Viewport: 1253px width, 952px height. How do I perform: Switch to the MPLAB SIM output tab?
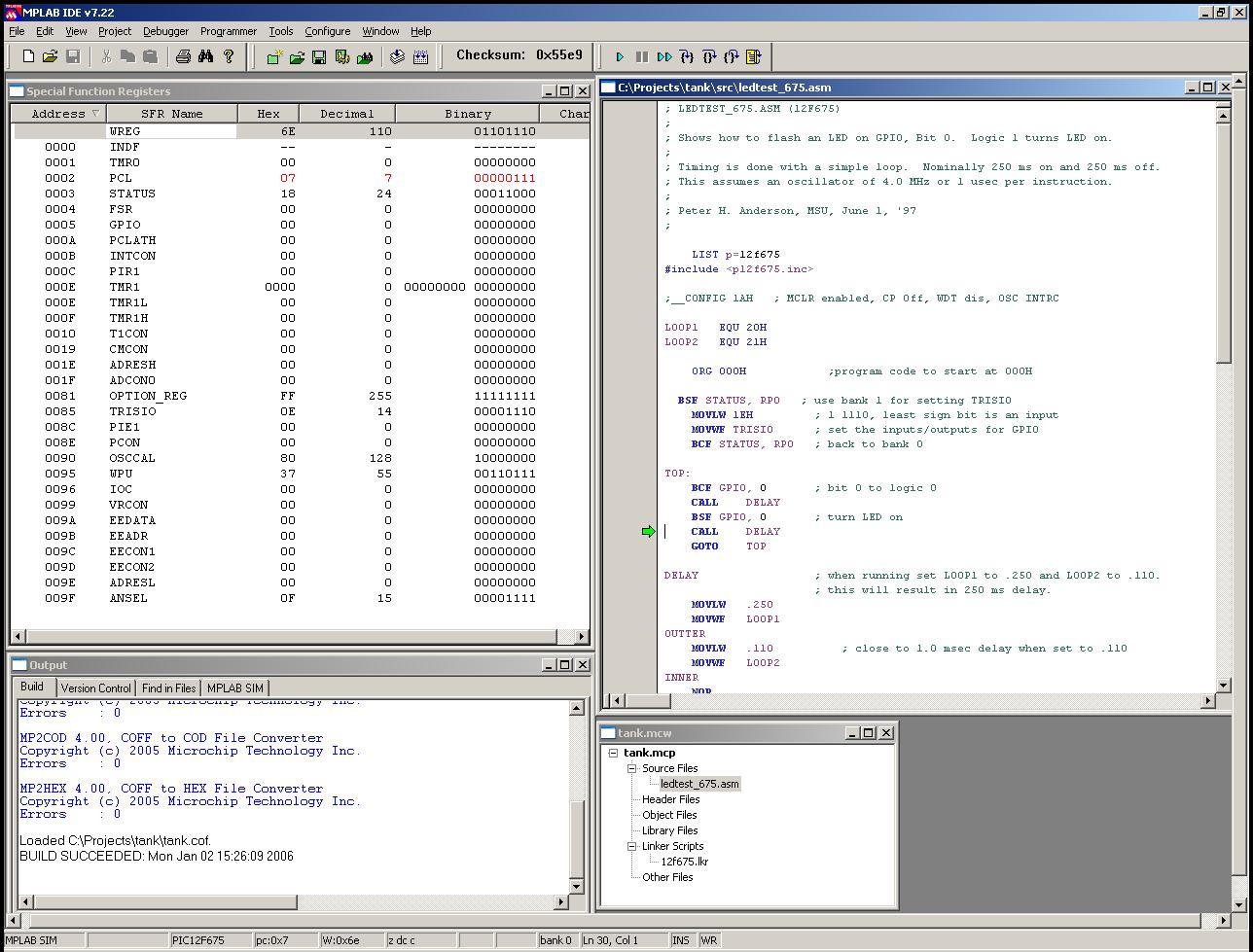[x=235, y=688]
